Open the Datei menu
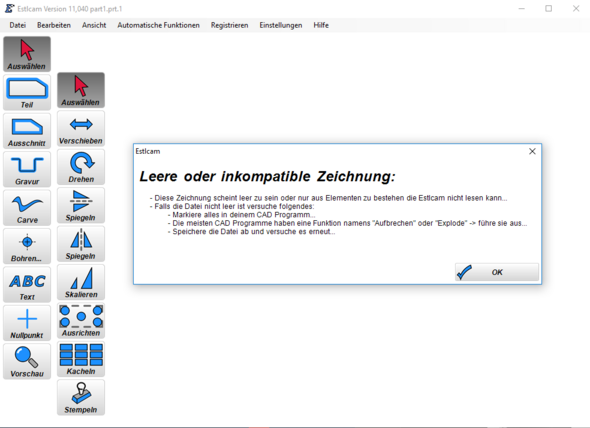 point(18,25)
